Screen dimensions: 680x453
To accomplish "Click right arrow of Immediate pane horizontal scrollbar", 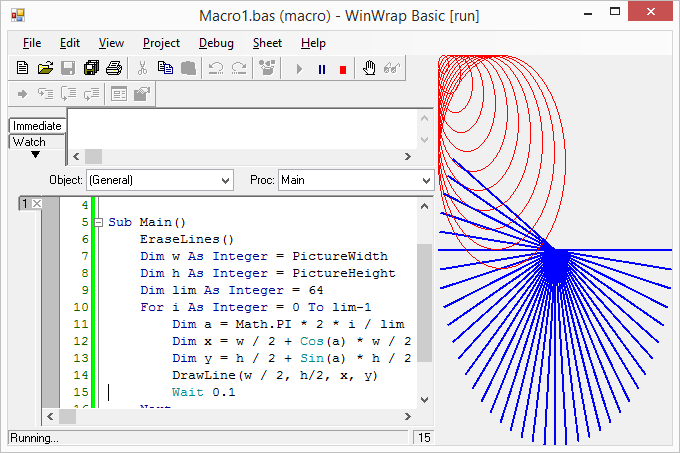I will tap(407, 157).
